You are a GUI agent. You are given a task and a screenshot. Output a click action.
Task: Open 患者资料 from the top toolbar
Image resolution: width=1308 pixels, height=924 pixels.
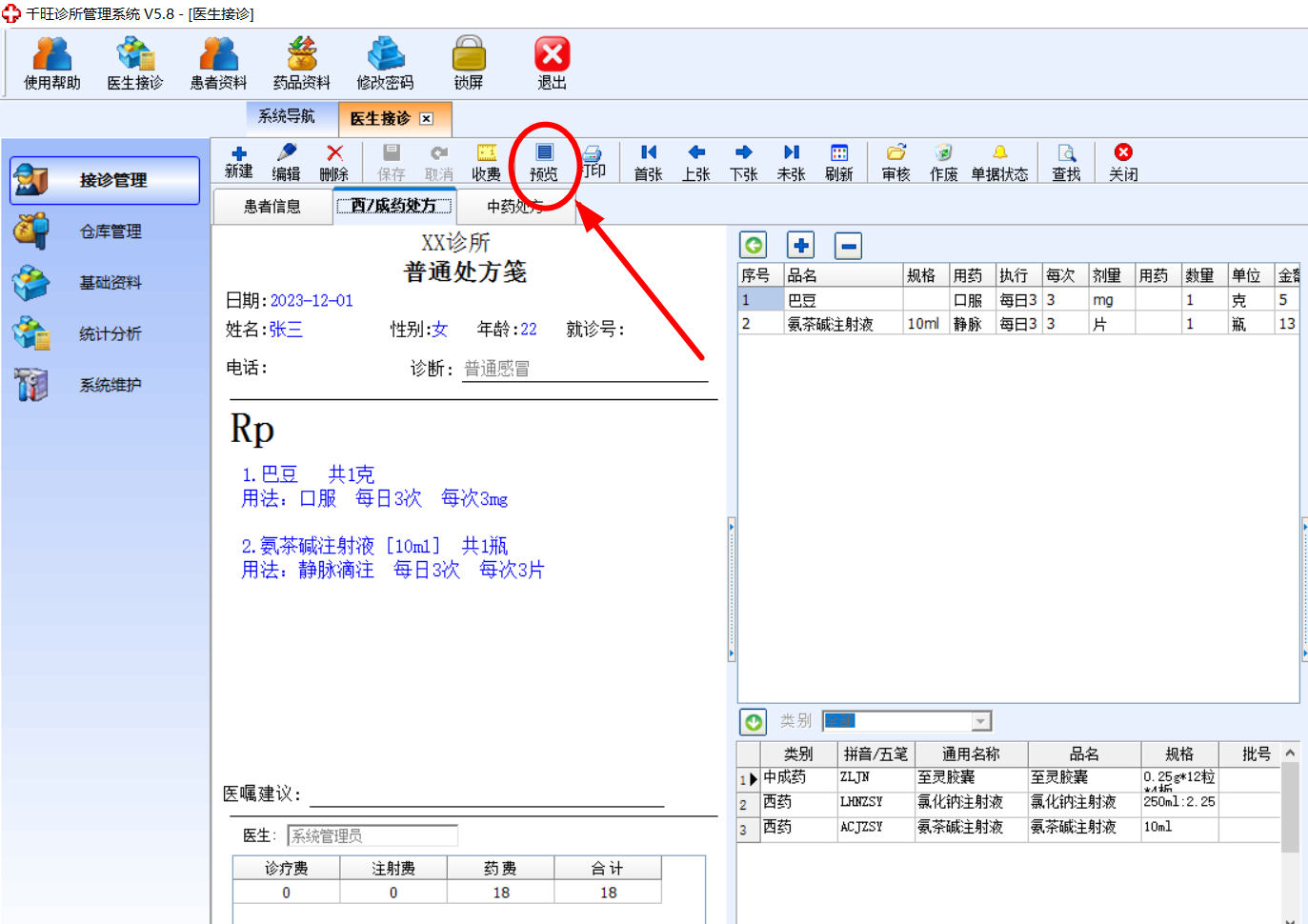218,63
